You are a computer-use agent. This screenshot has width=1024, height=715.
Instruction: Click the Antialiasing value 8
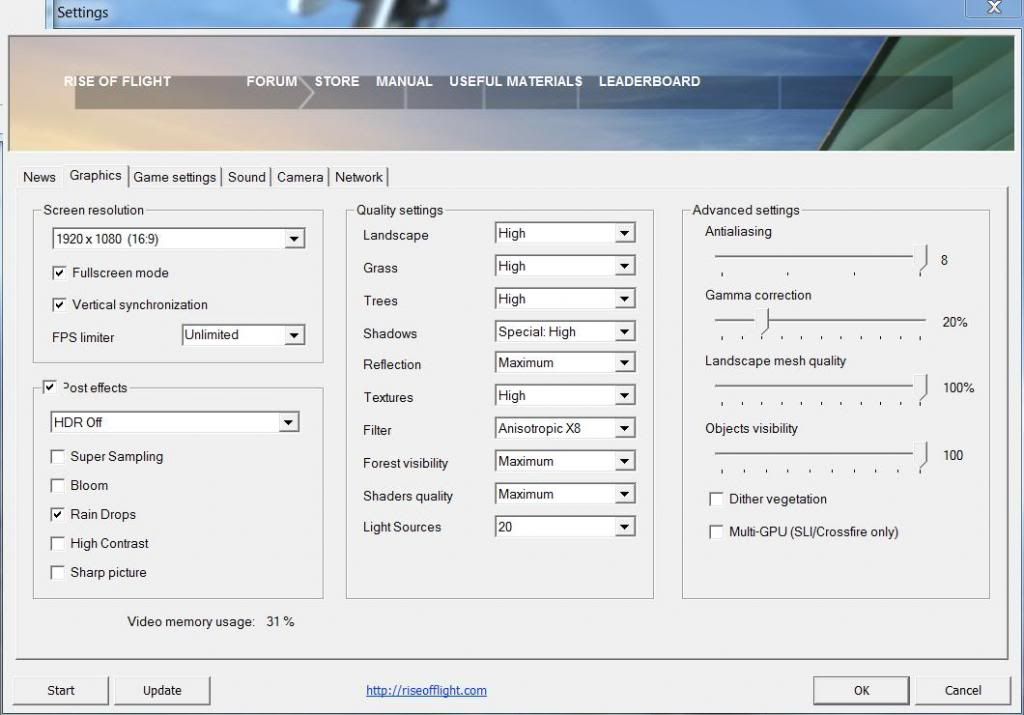[944, 260]
